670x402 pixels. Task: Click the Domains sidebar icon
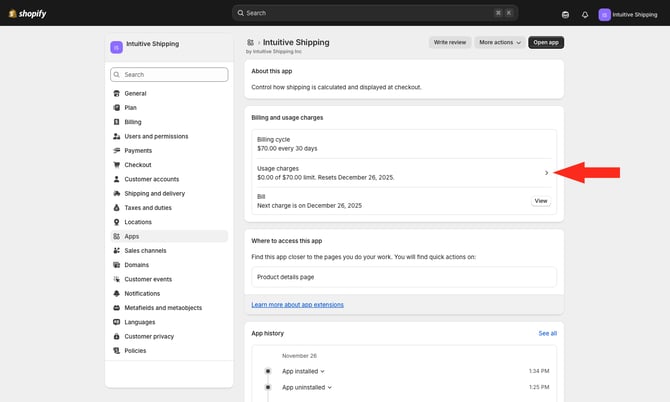click(x=116, y=265)
